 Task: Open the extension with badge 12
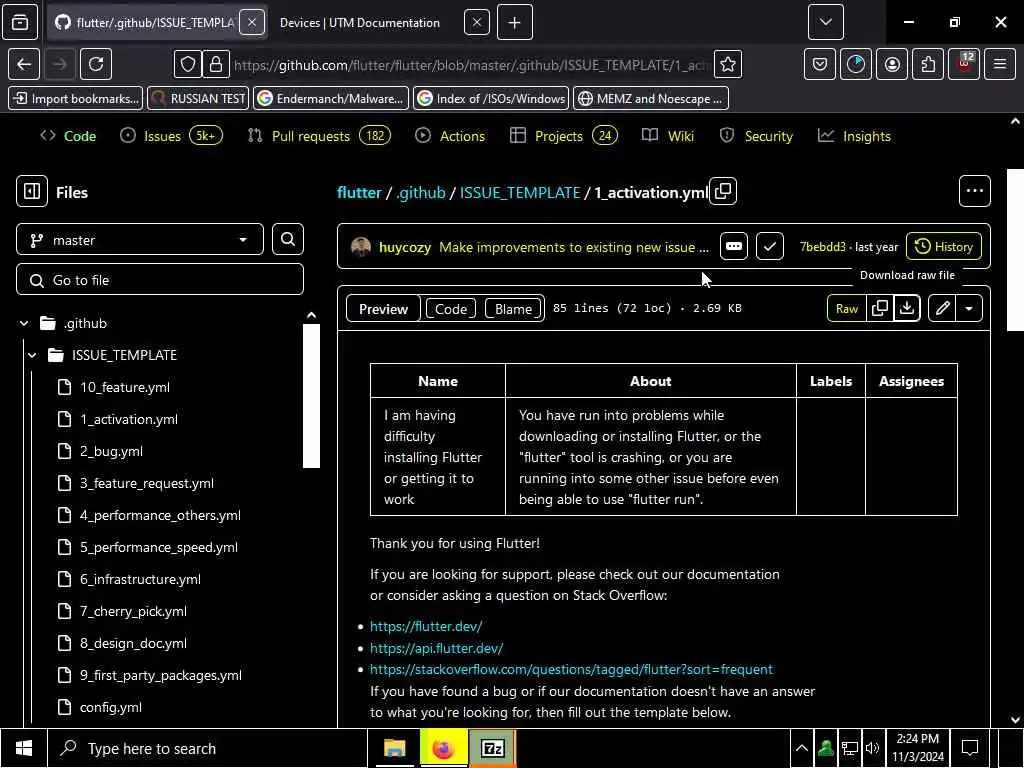(x=964, y=64)
